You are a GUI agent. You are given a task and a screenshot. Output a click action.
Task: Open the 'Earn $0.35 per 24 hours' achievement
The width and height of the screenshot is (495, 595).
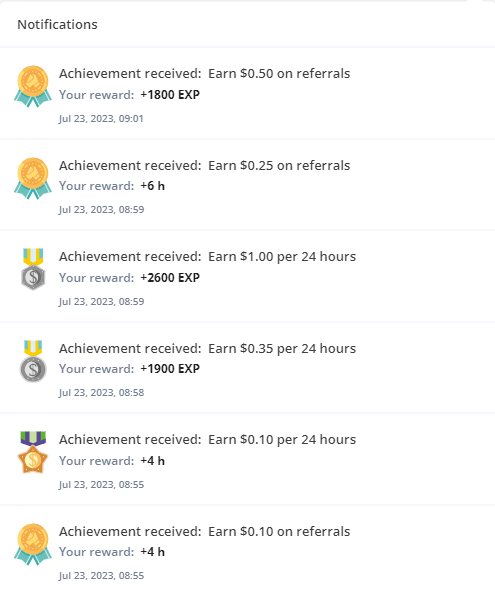click(x=282, y=348)
